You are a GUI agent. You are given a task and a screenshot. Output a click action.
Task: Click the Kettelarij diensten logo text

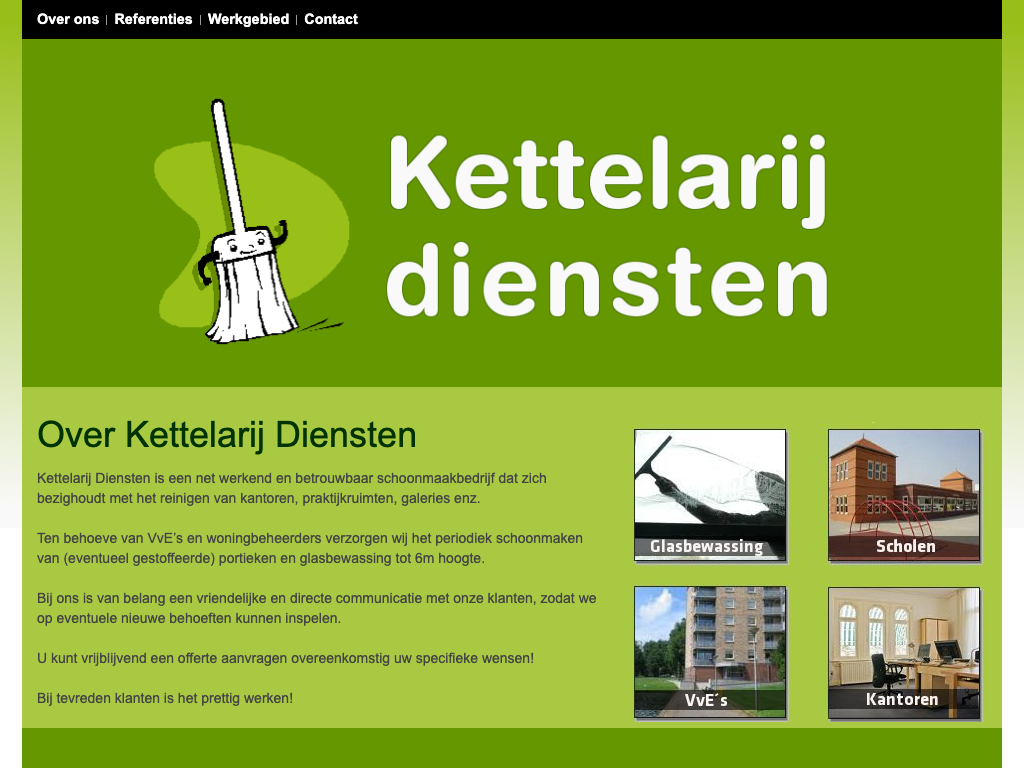click(x=607, y=225)
